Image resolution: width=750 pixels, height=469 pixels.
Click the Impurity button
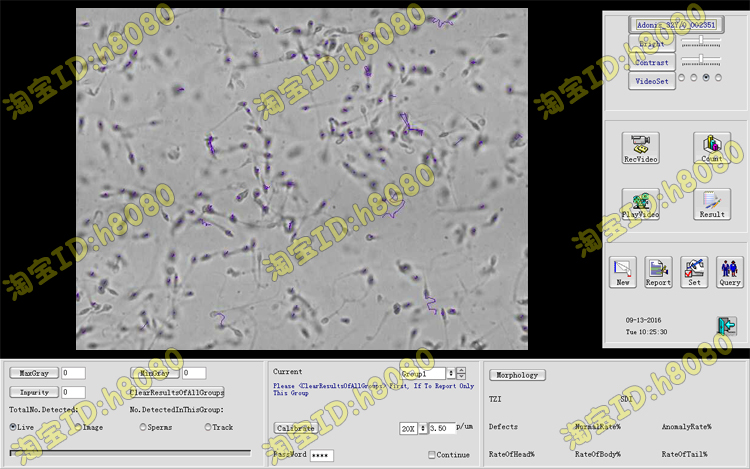(34, 392)
